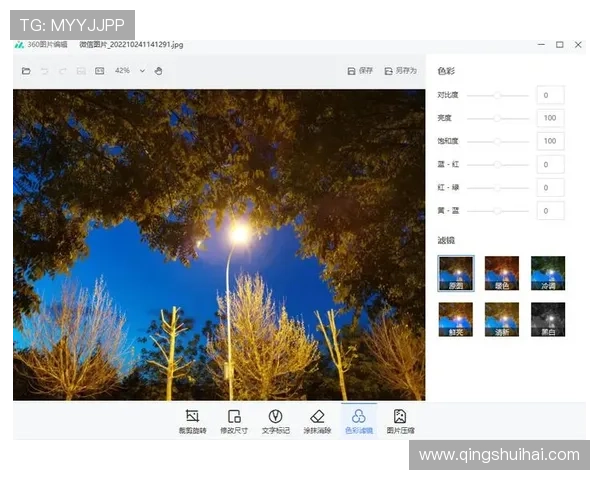Save the image with 保存
This screenshot has width=600, height=480.
[360, 71]
